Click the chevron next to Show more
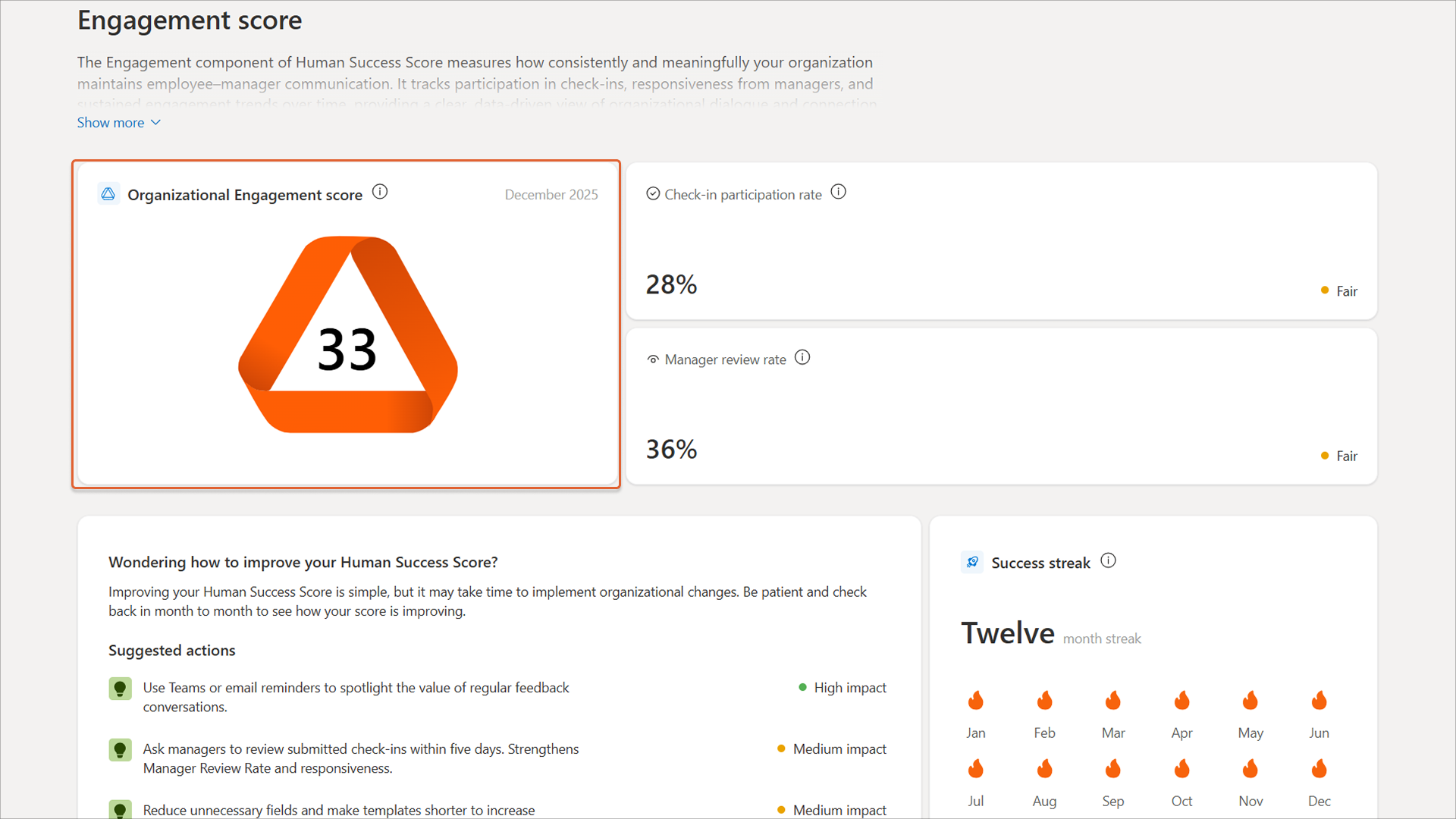This screenshot has width=1456, height=819. click(x=156, y=123)
